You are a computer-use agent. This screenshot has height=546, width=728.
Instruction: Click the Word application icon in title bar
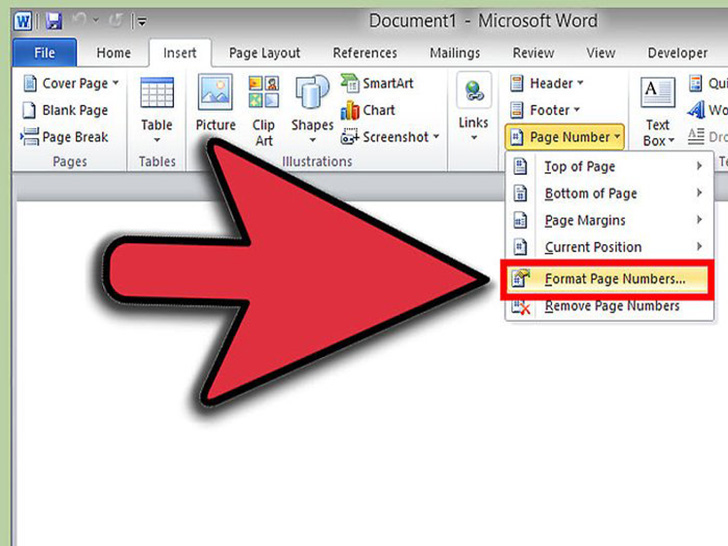click(22, 21)
